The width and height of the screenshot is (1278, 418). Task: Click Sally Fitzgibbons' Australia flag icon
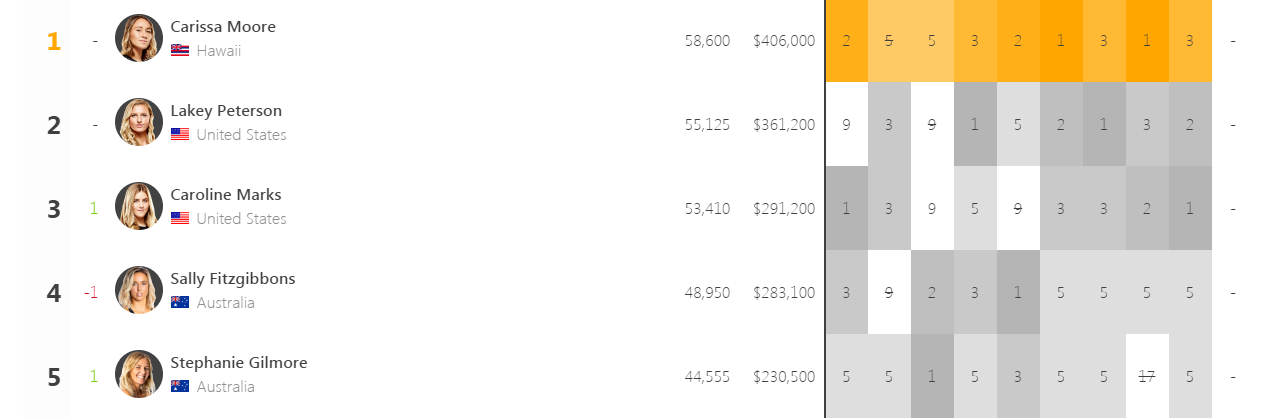180,302
